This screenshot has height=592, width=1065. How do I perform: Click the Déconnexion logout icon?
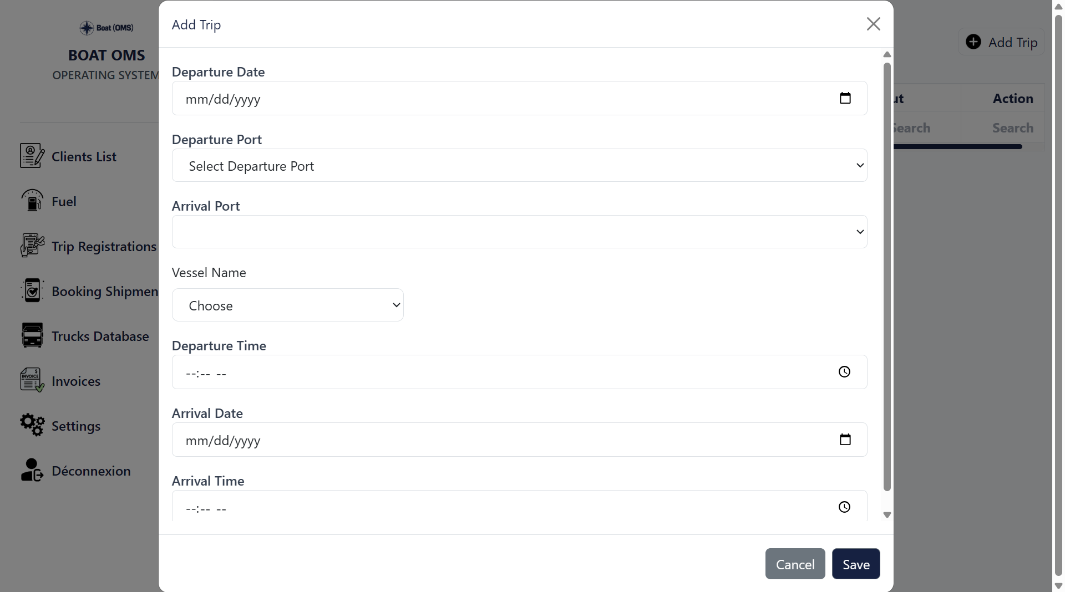(32, 471)
